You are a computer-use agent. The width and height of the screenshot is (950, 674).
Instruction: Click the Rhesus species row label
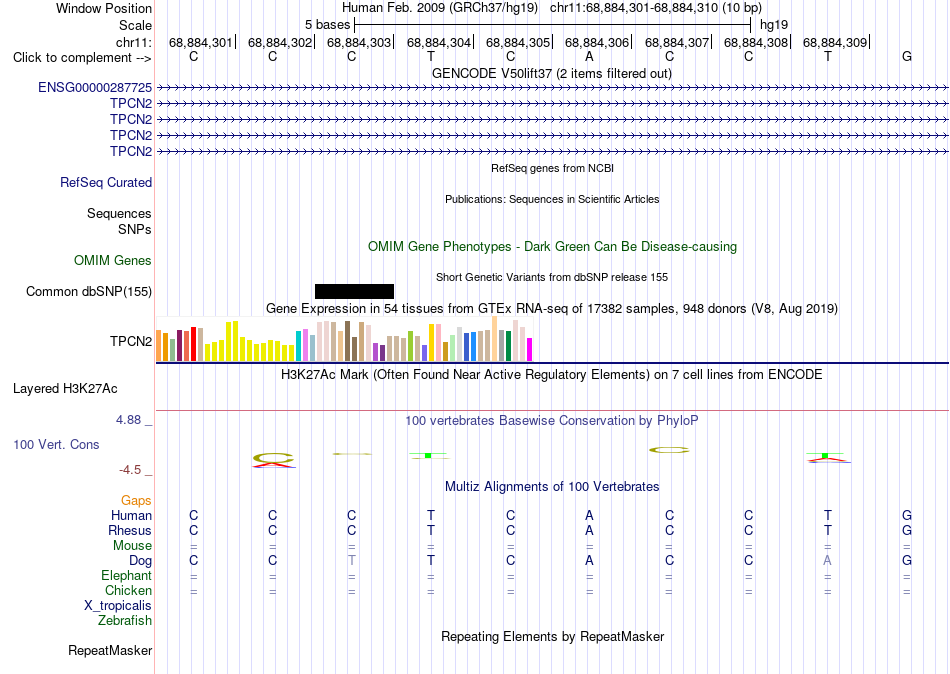[130, 530]
